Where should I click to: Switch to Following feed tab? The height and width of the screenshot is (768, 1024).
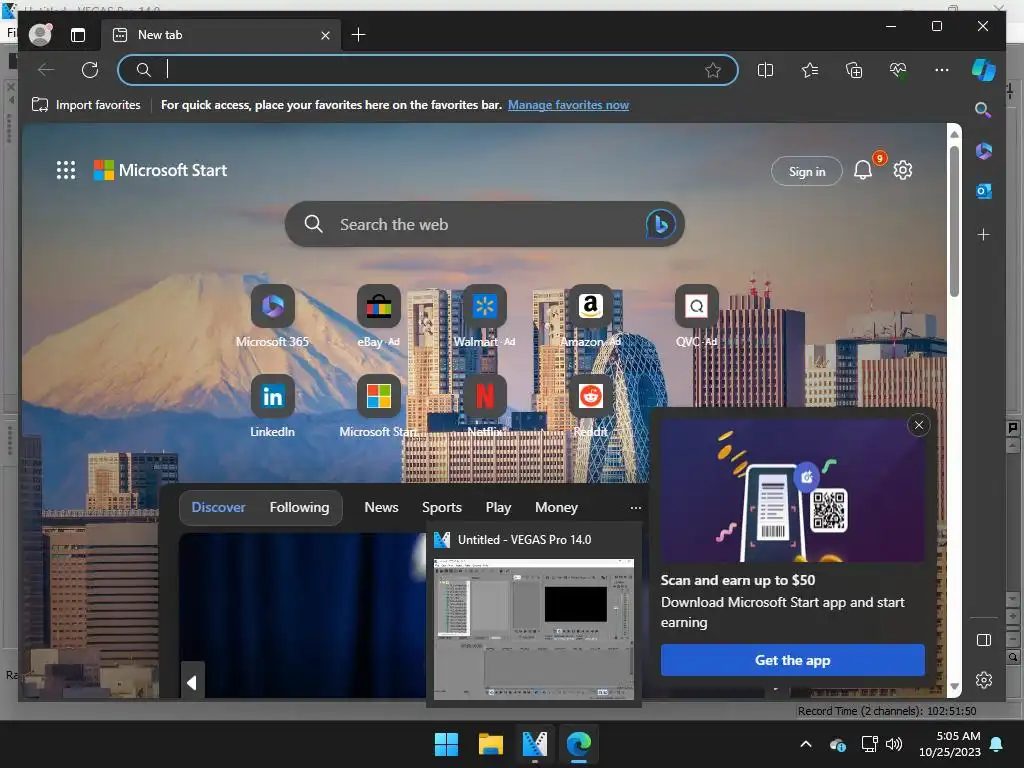coord(299,507)
